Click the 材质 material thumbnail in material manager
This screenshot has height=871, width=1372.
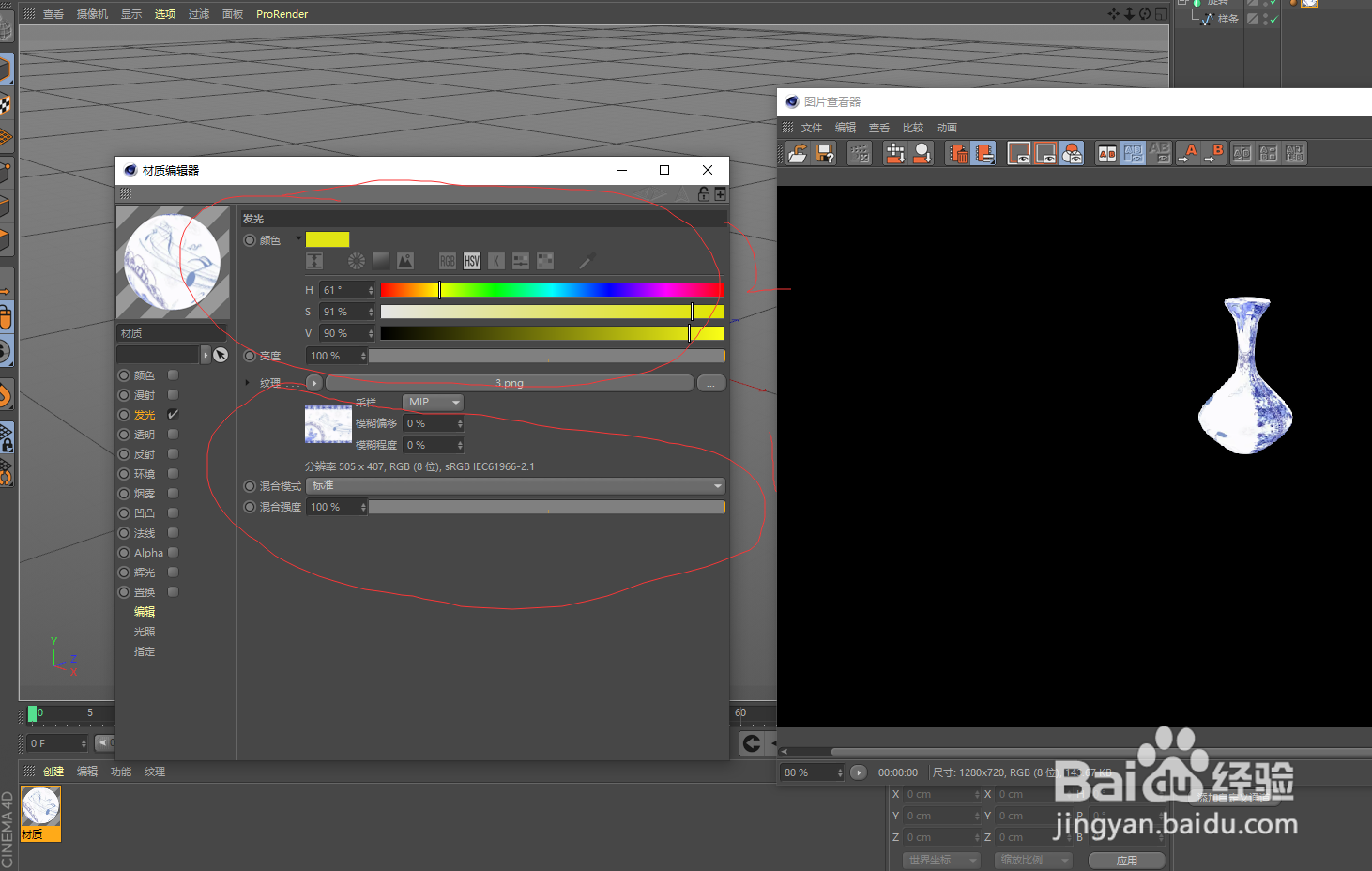(39, 807)
